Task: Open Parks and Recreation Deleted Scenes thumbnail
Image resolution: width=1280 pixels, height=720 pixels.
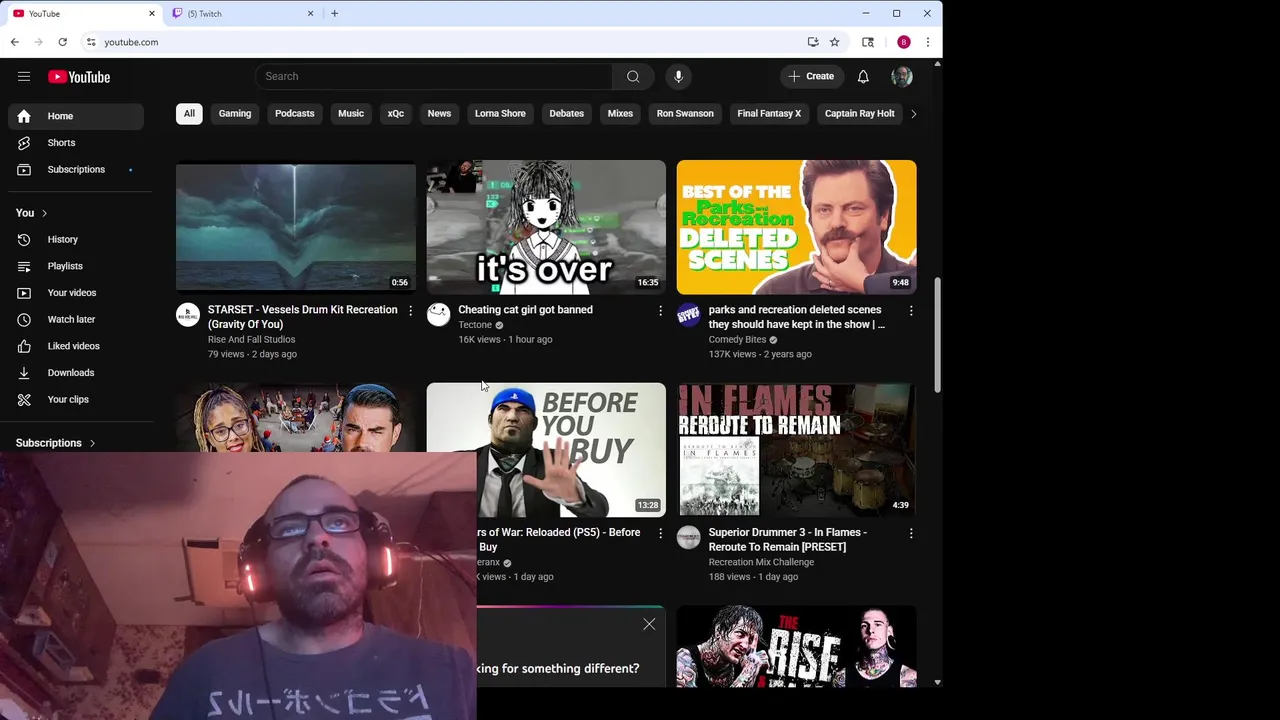Action: pyautogui.click(x=796, y=227)
